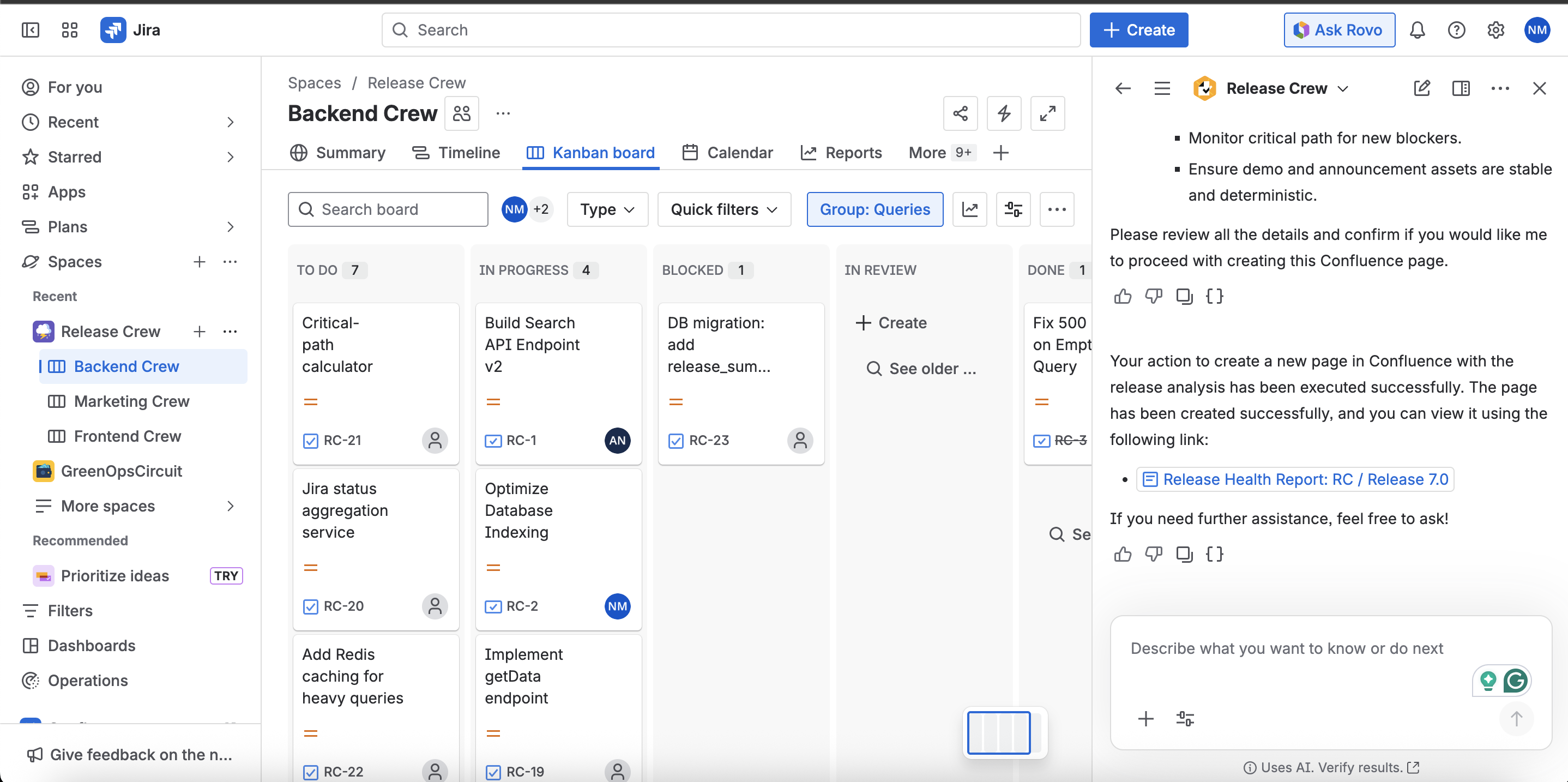Open board insights chart icon

[x=969, y=209]
